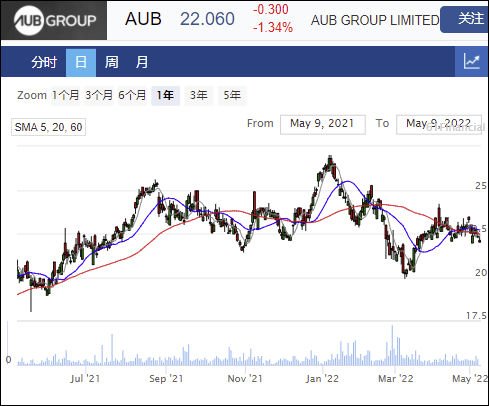Click the Nov '21 axis label
Screen dimensions: 489x406
point(245,379)
